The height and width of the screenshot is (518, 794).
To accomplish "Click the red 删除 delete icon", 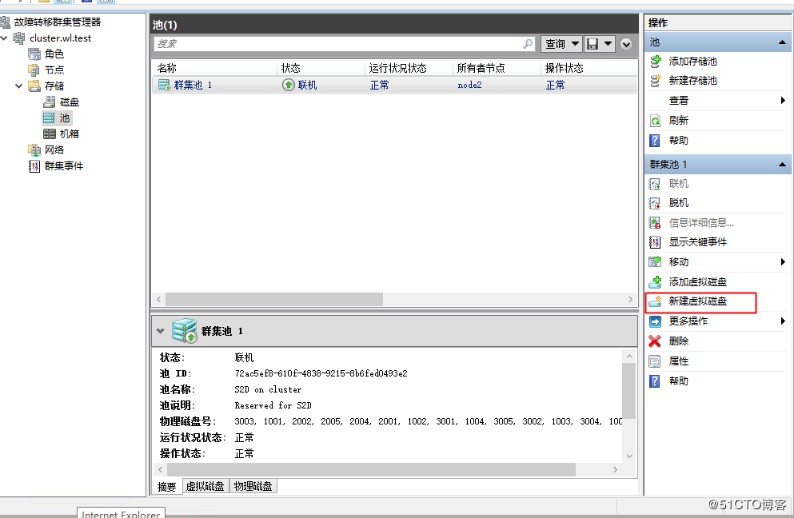I will 655,341.
